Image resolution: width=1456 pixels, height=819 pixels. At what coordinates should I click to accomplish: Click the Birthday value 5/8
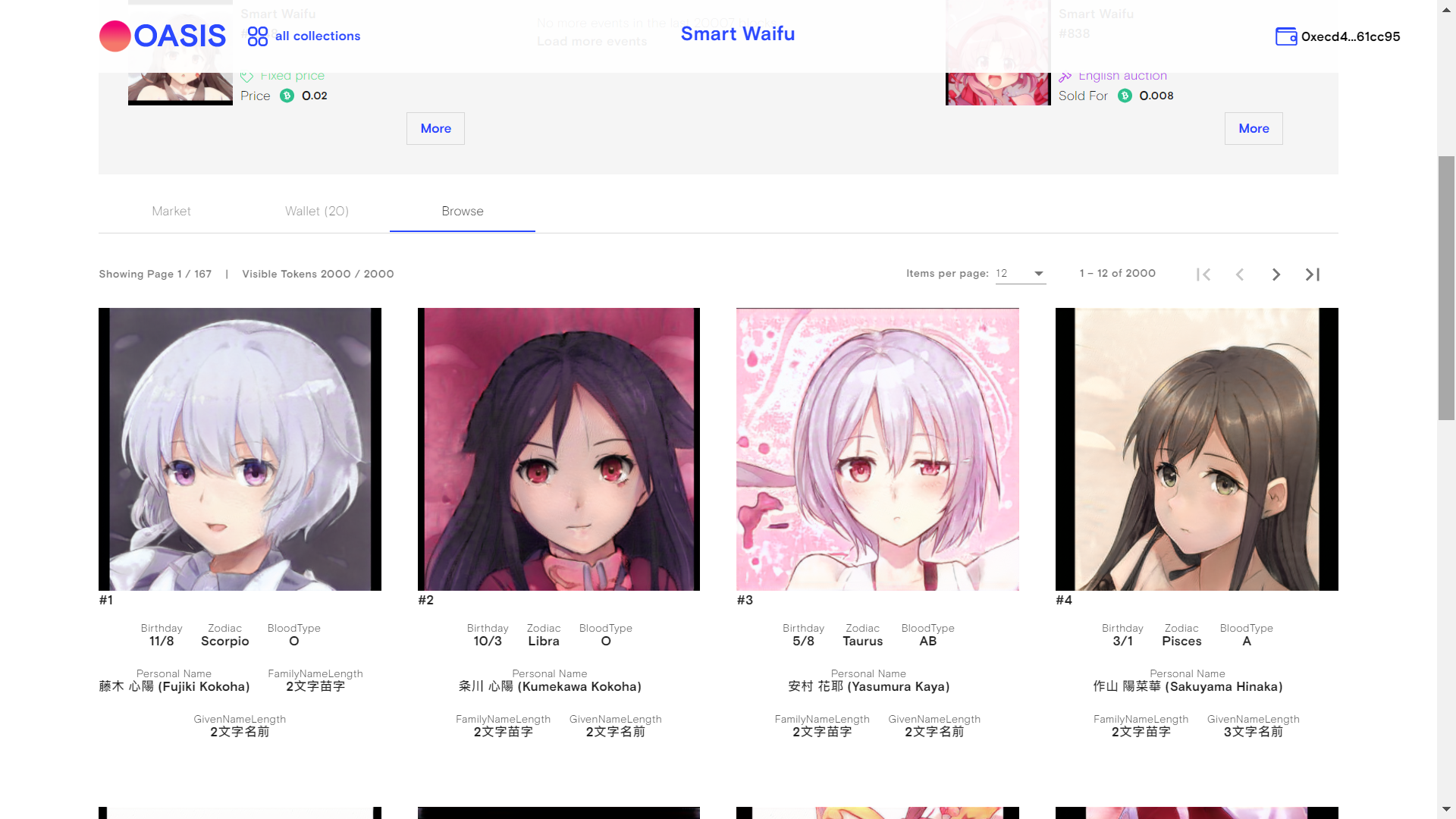click(x=803, y=642)
